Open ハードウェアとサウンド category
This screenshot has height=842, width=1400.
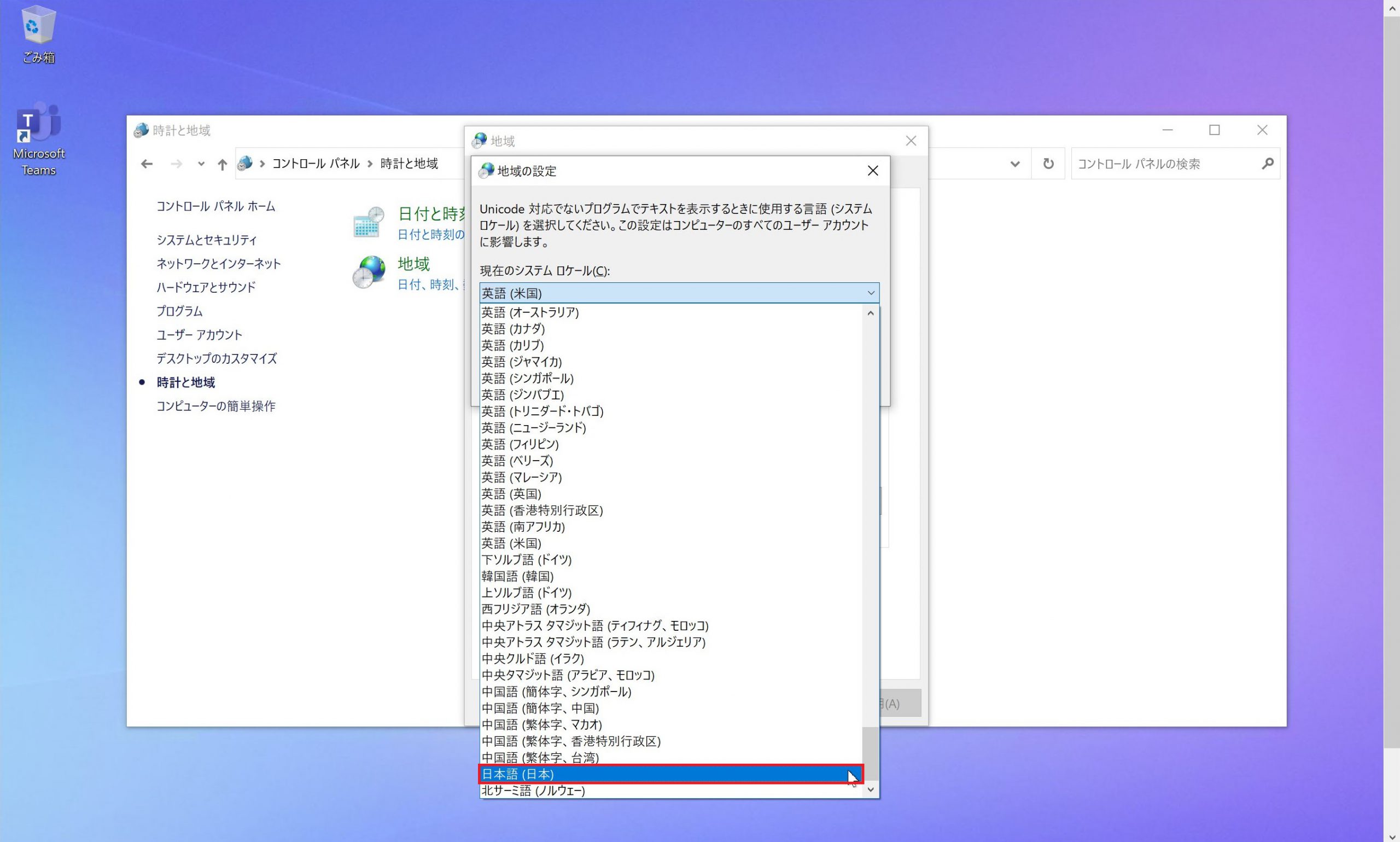coord(206,287)
